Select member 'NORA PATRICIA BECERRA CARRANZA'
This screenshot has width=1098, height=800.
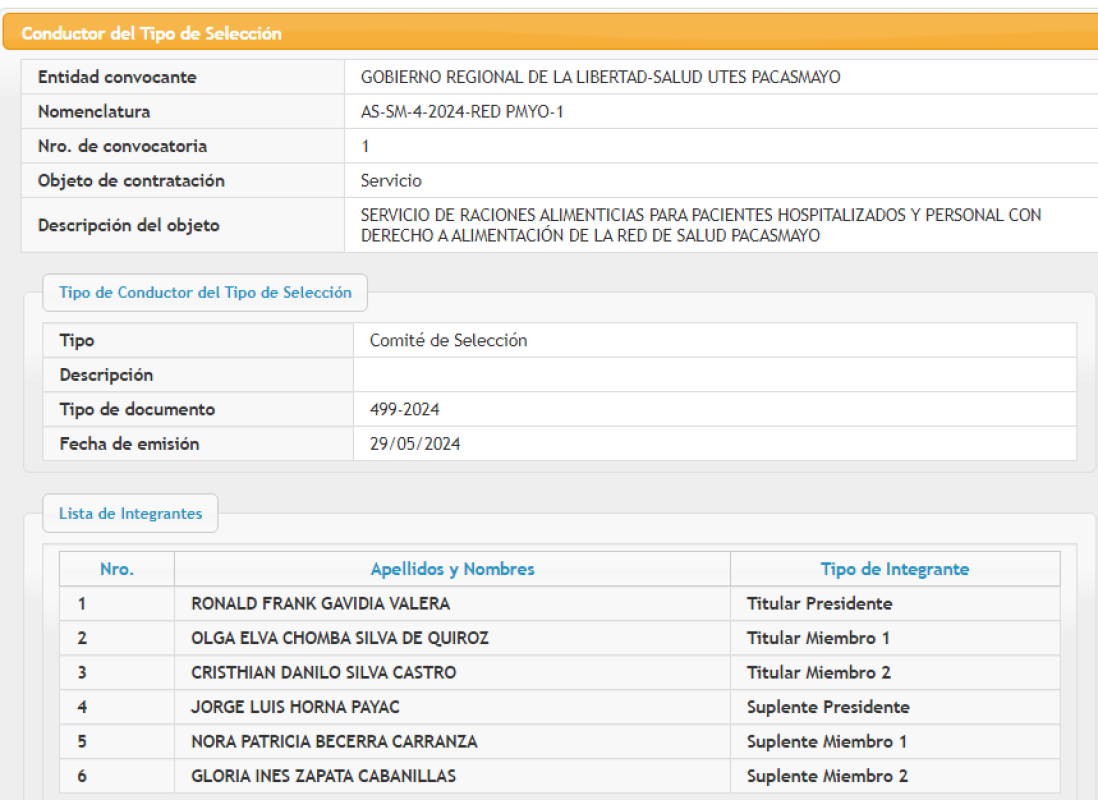(x=334, y=742)
